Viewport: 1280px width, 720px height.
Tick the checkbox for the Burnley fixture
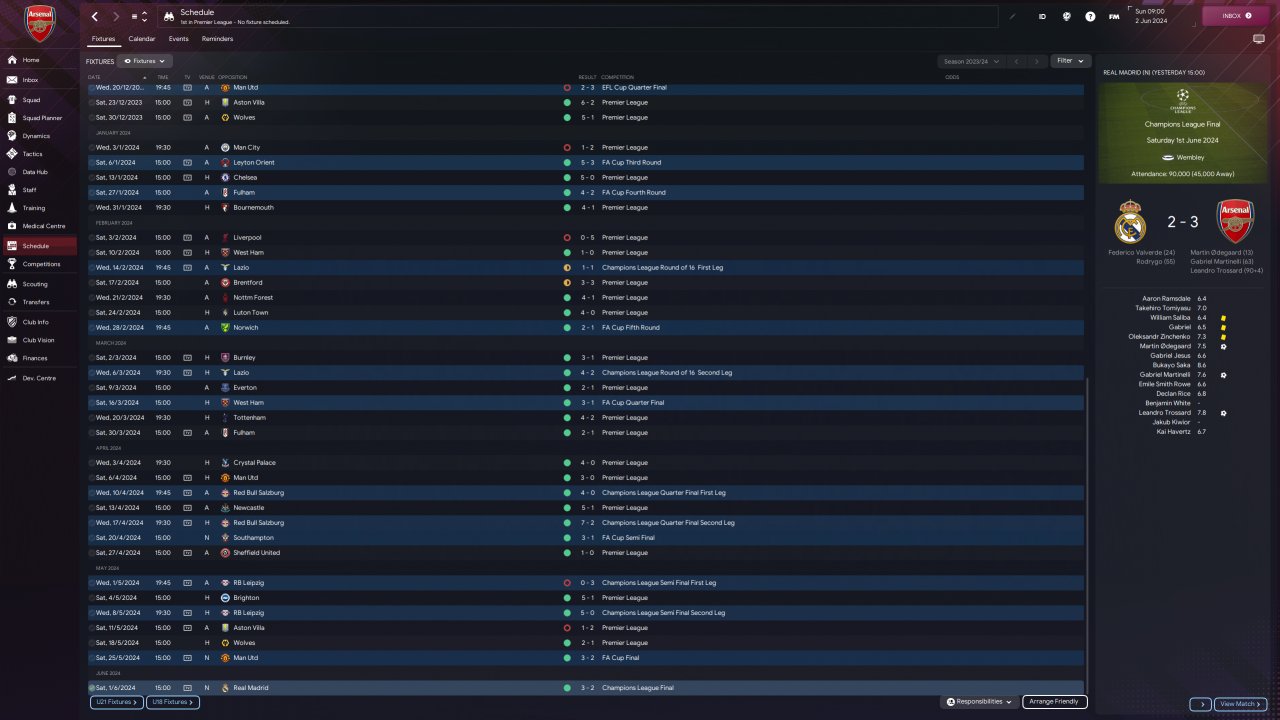[91, 357]
